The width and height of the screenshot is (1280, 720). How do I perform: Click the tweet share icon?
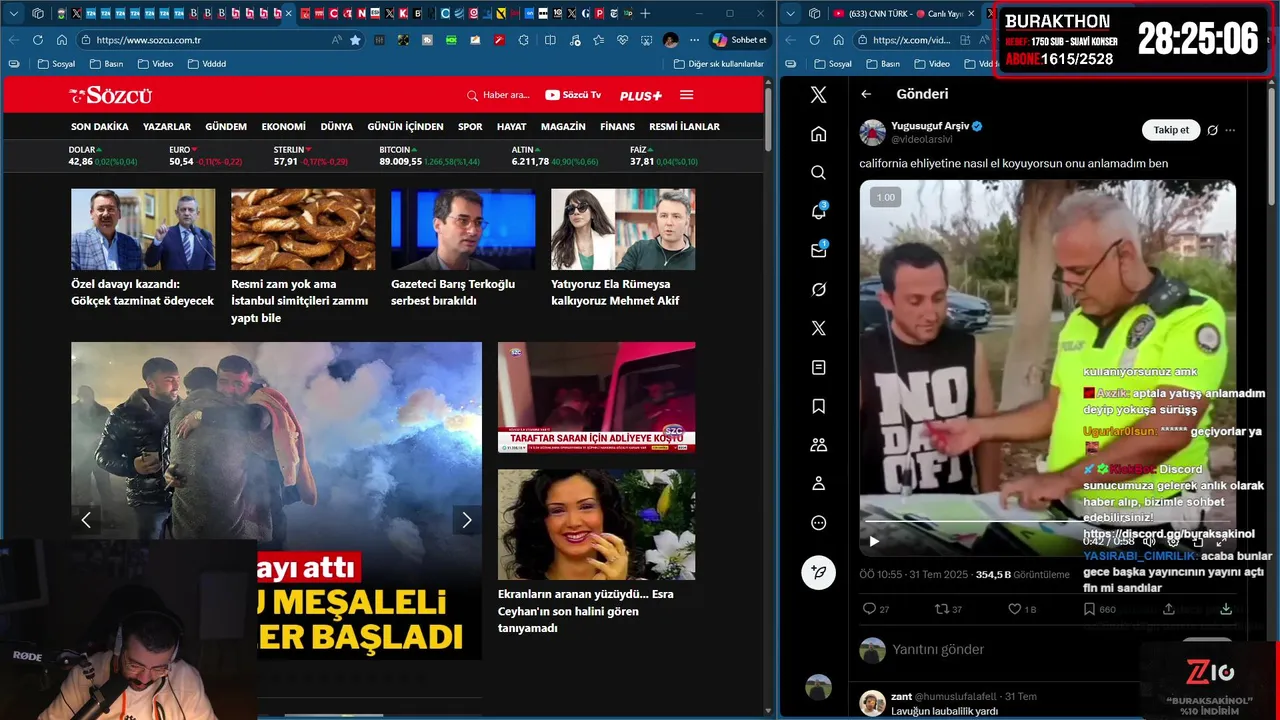click(x=1169, y=609)
